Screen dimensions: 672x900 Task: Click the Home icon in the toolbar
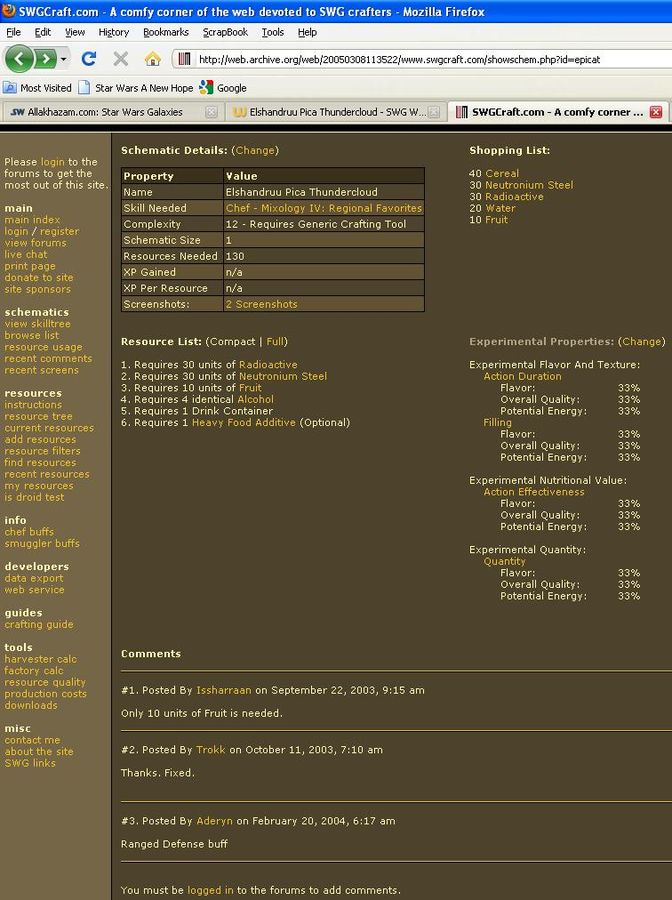tap(152, 59)
